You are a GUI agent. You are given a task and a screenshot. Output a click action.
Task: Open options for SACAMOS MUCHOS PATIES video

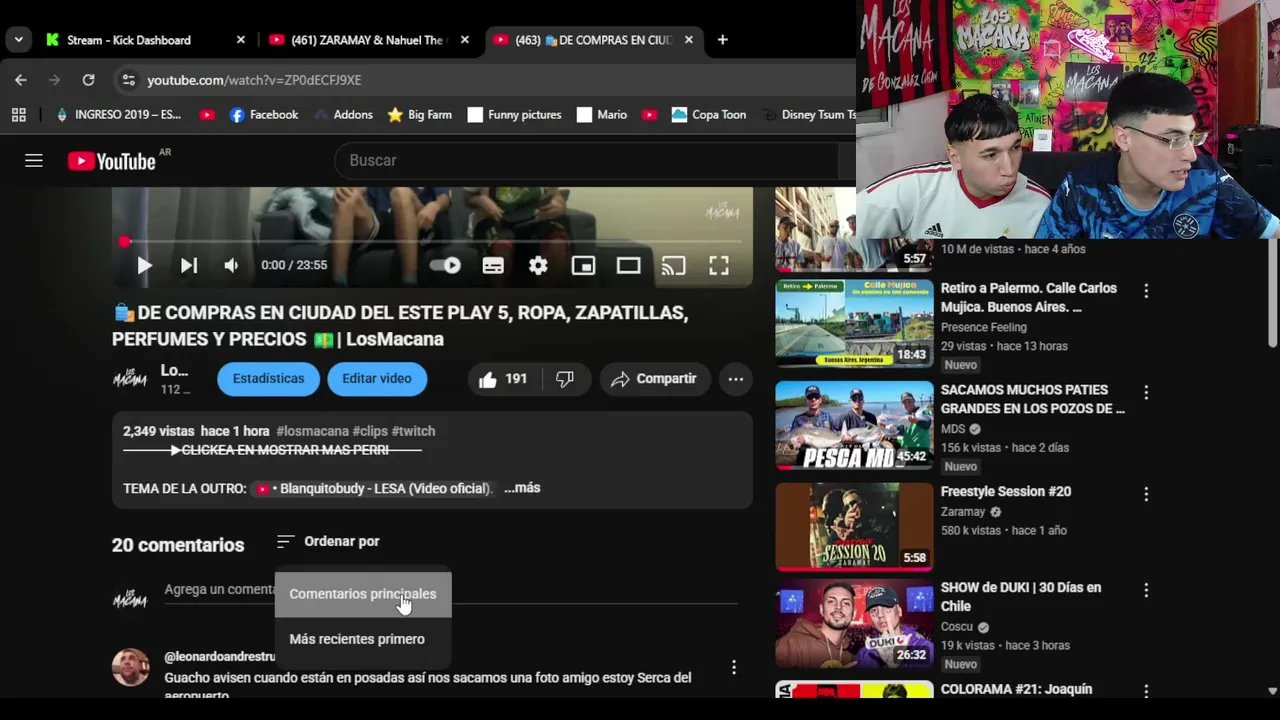(x=1146, y=393)
